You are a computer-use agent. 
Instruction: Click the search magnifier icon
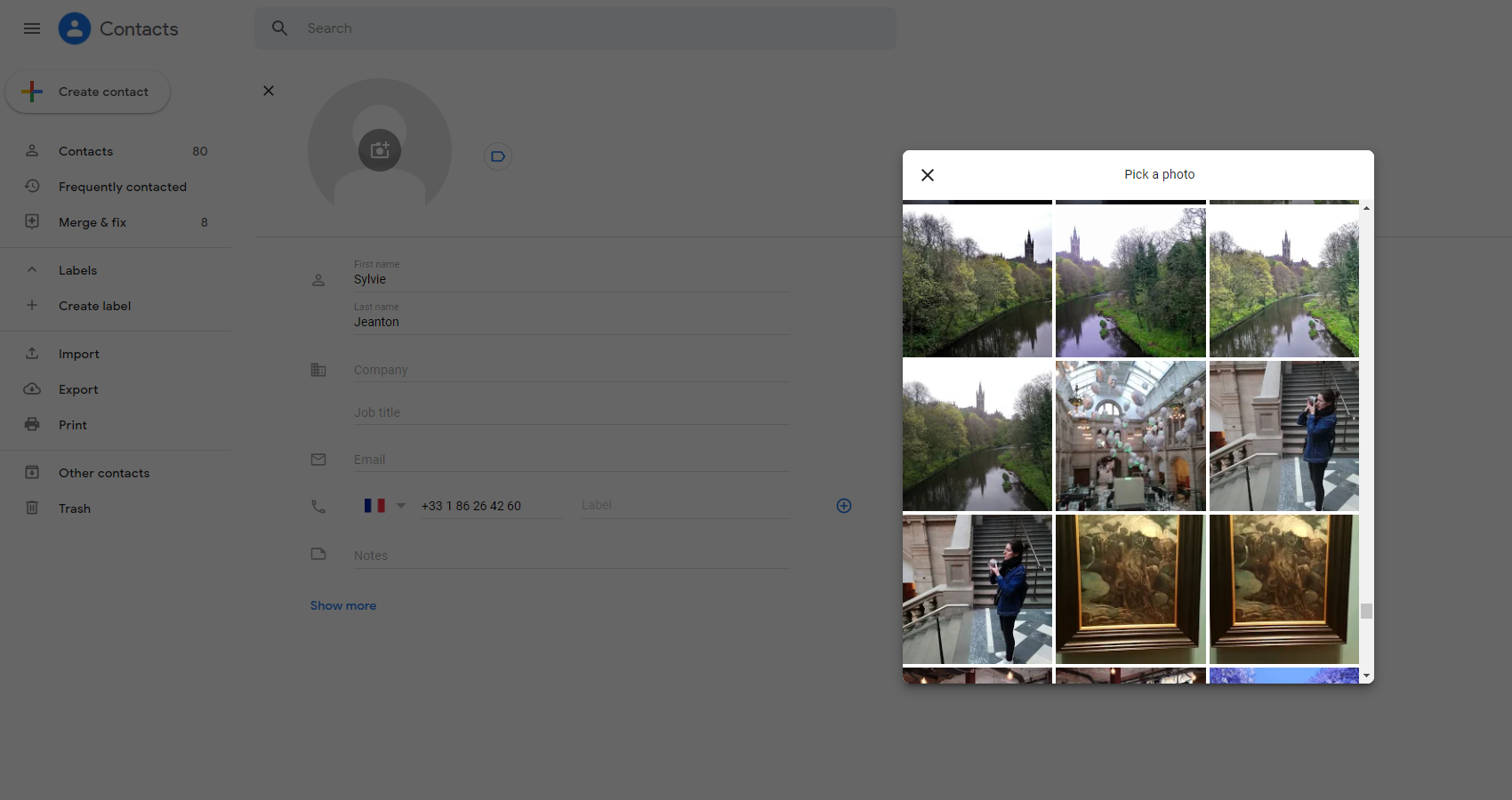coord(280,28)
